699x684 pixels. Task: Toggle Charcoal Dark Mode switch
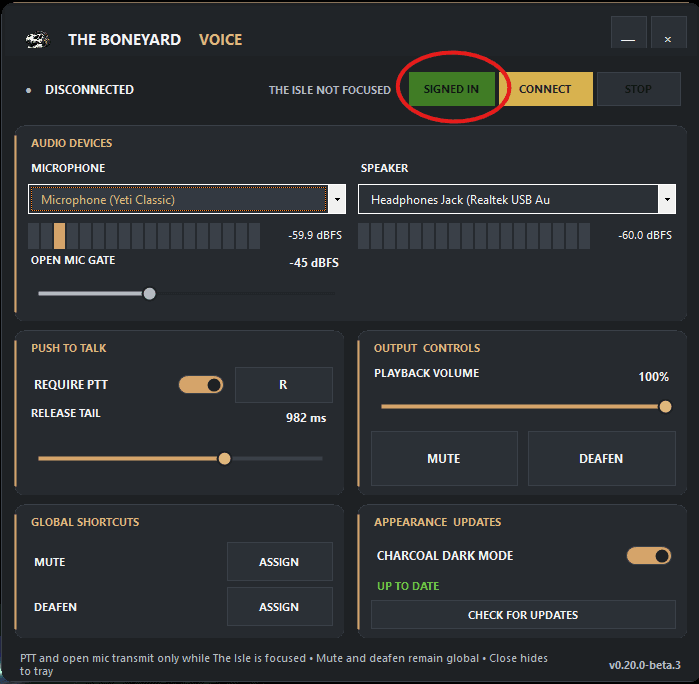(x=649, y=556)
